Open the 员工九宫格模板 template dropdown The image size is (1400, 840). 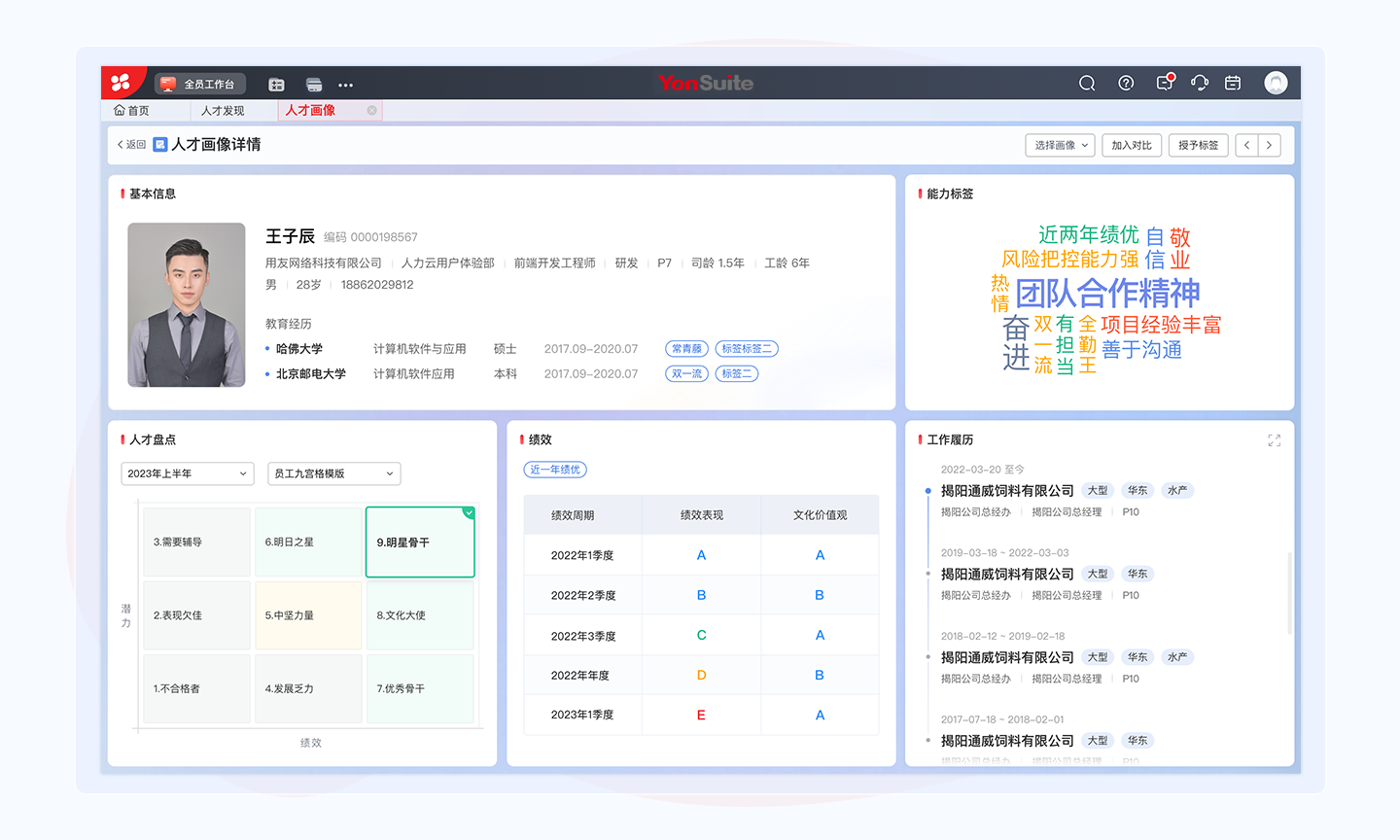(x=333, y=473)
